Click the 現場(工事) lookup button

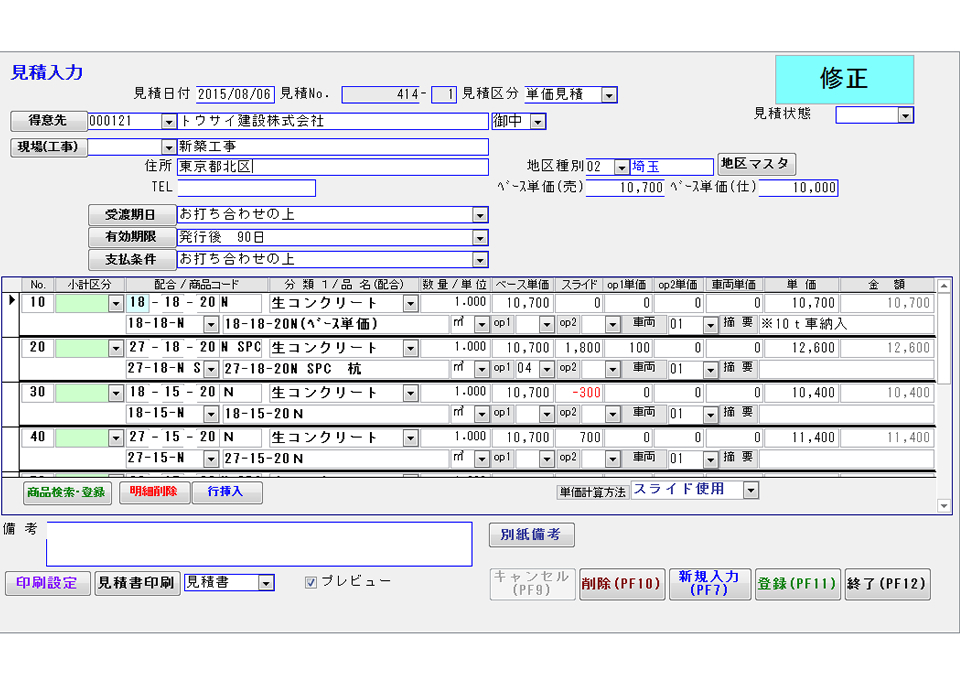pyautogui.click(x=47, y=148)
